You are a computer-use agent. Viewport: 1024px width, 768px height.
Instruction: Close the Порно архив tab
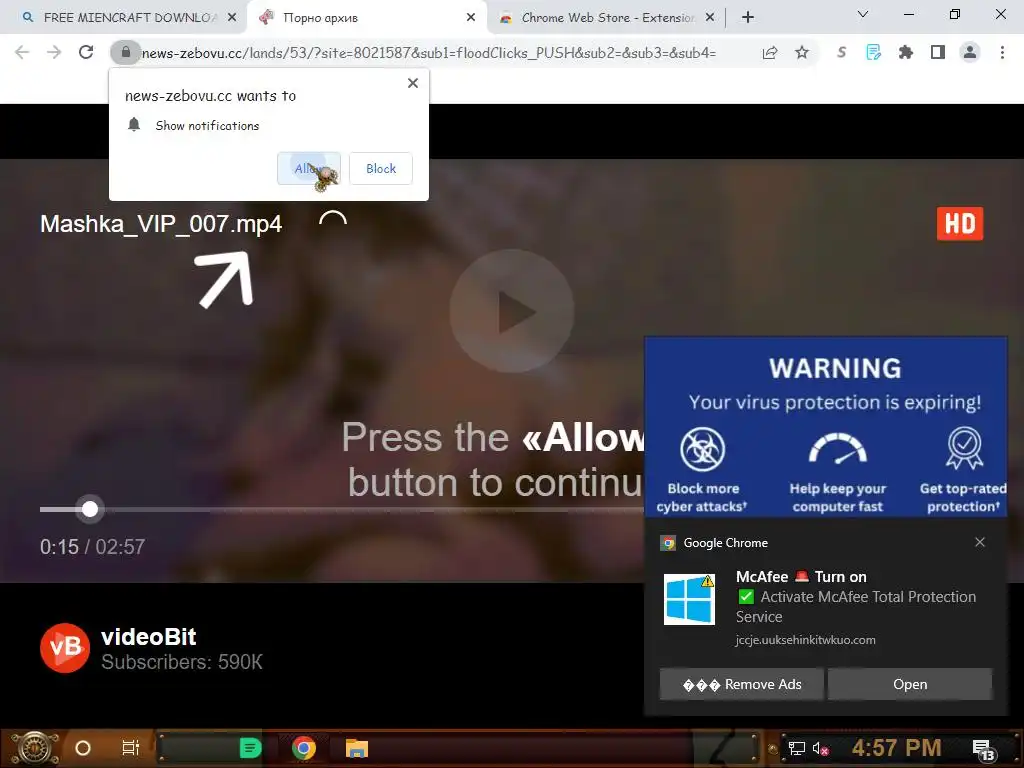(471, 18)
